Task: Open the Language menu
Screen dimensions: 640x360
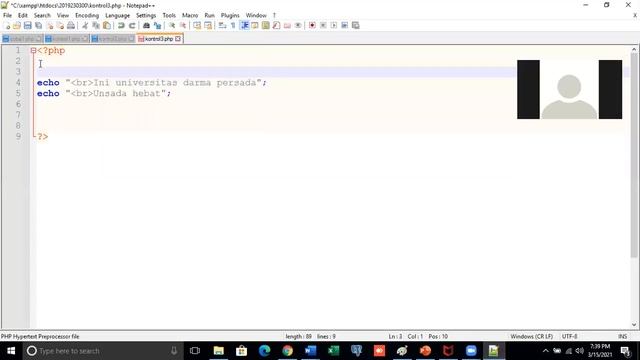Action: click(118, 15)
